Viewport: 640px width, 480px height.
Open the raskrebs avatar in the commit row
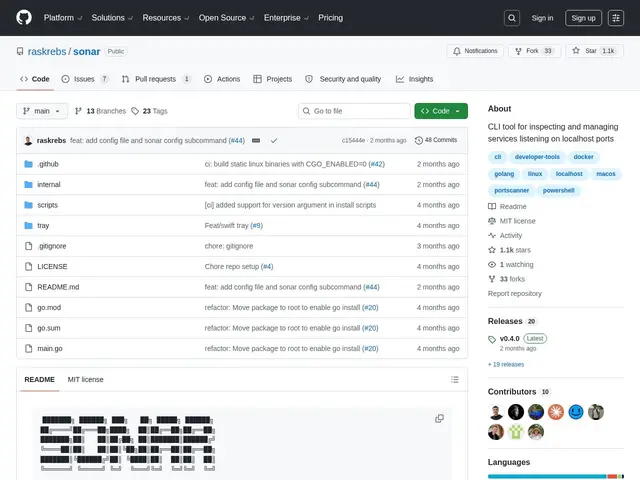28,140
